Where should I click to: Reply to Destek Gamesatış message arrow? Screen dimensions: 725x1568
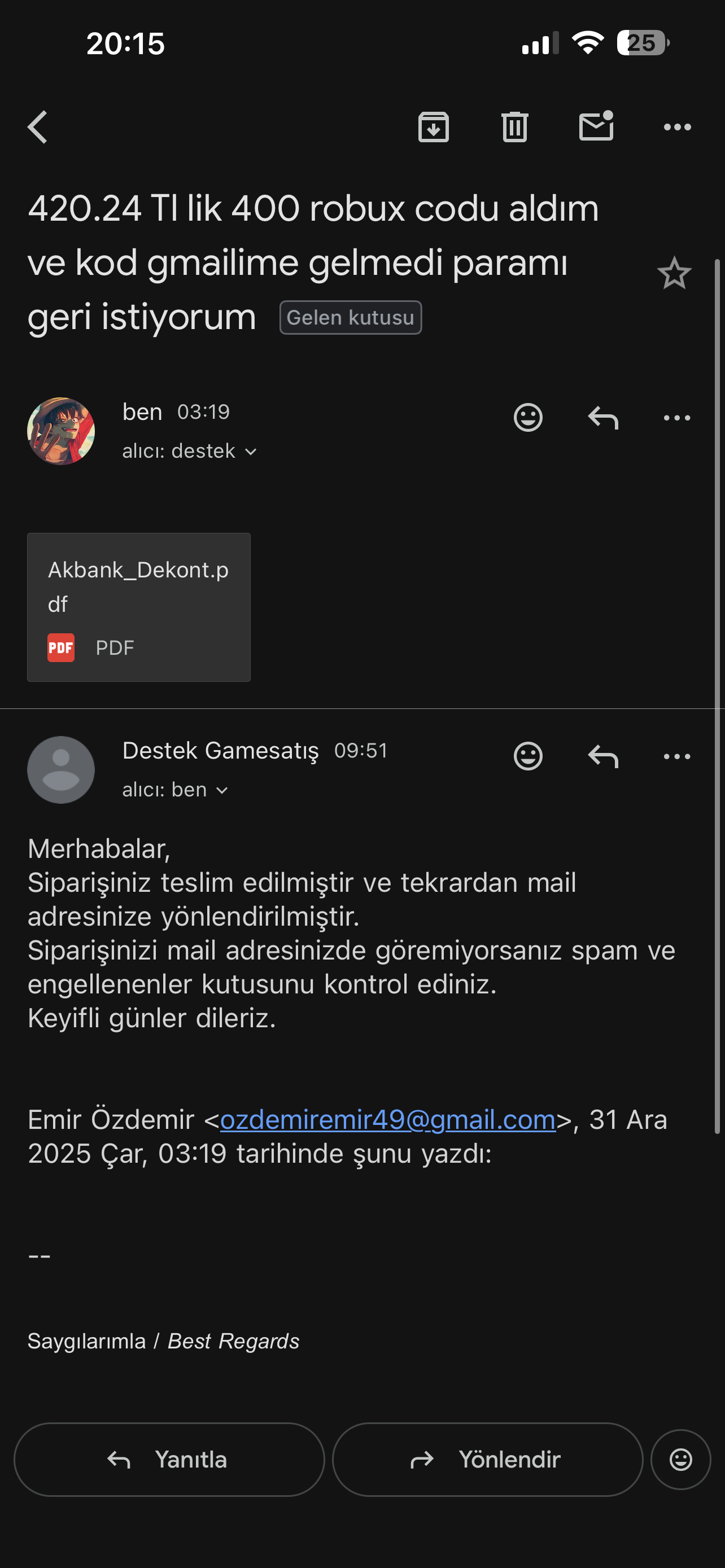pos(603,756)
